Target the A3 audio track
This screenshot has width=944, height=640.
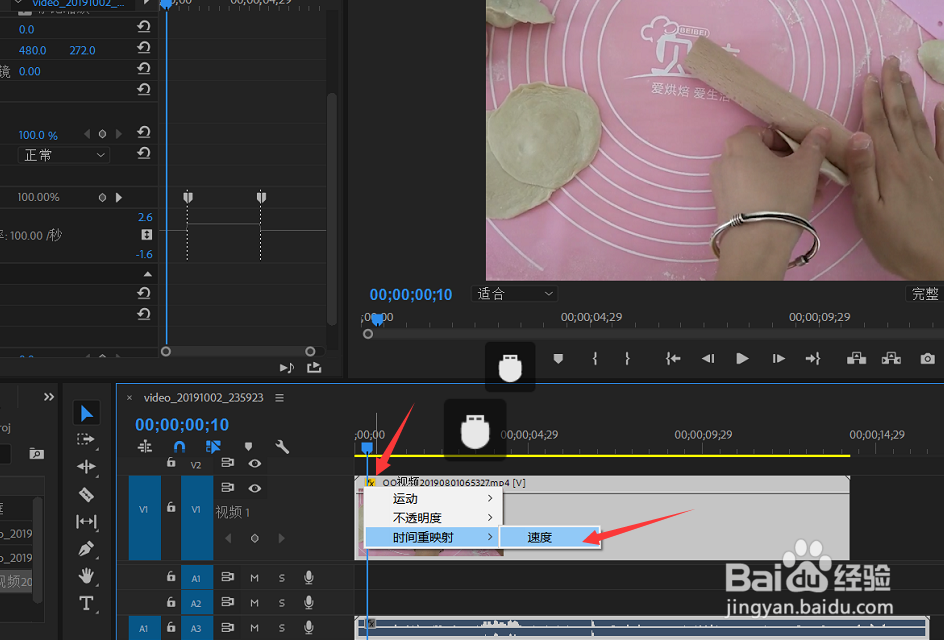(x=196, y=628)
